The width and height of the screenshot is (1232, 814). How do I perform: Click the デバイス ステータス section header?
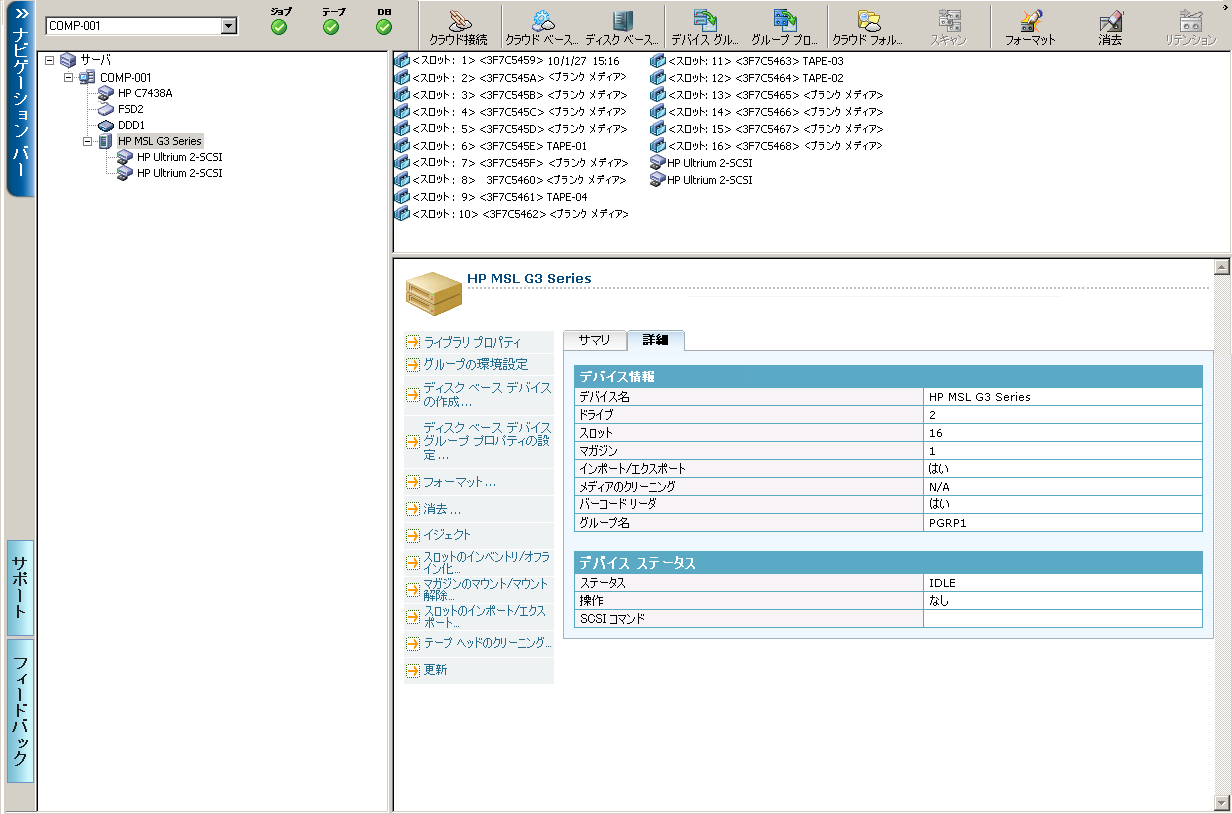[x=888, y=563]
